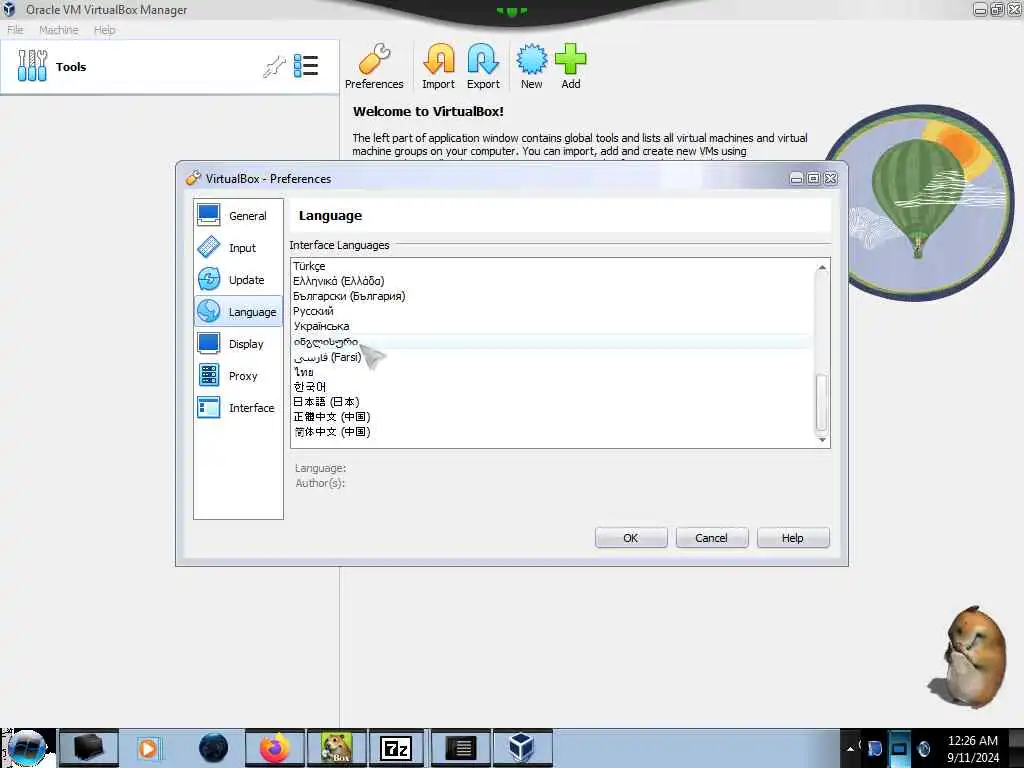Open Firefox from the taskbar
The height and width of the screenshot is (768, 1024).
click(x=274, y=748)
